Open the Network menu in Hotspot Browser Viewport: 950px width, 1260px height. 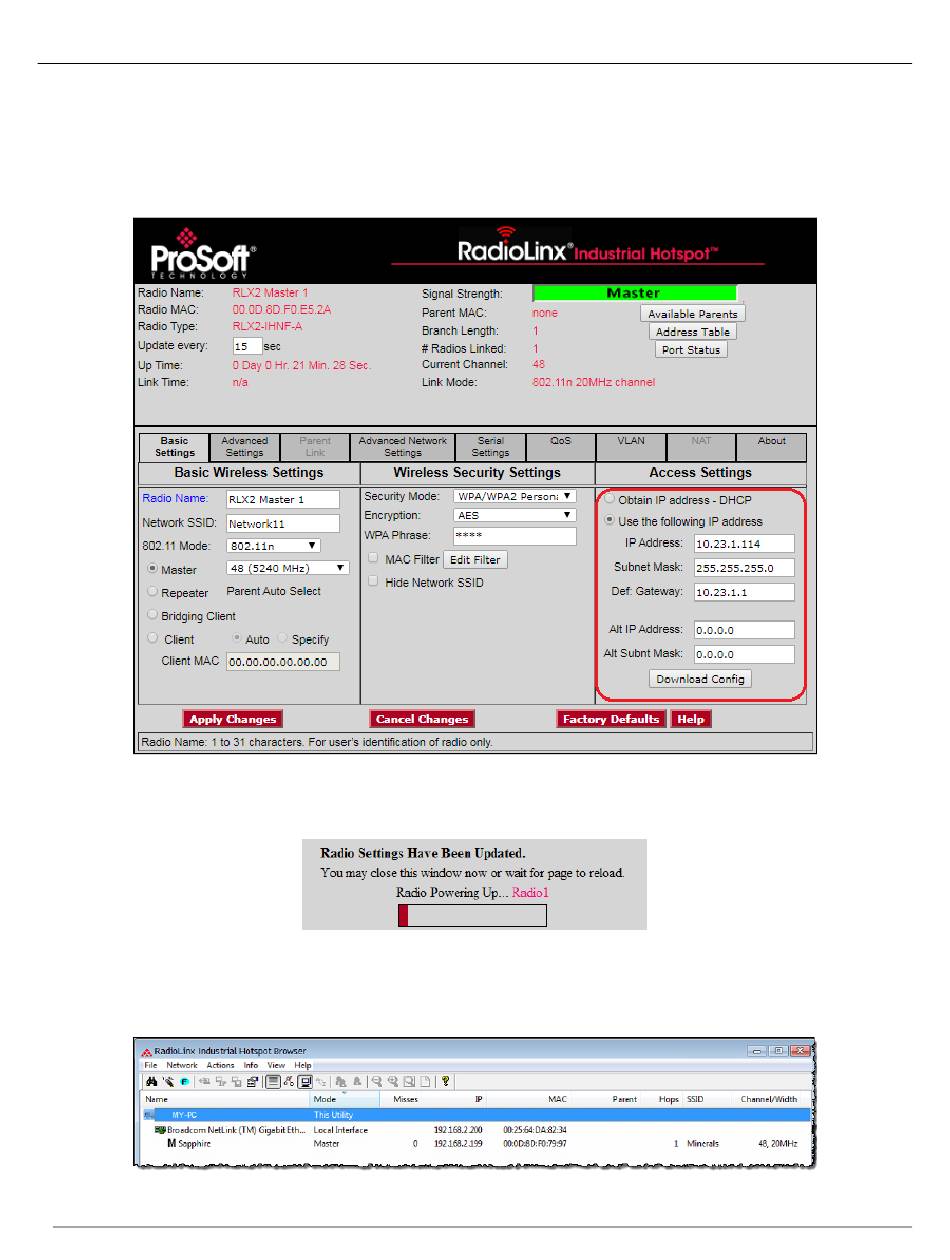[182, 1066]
